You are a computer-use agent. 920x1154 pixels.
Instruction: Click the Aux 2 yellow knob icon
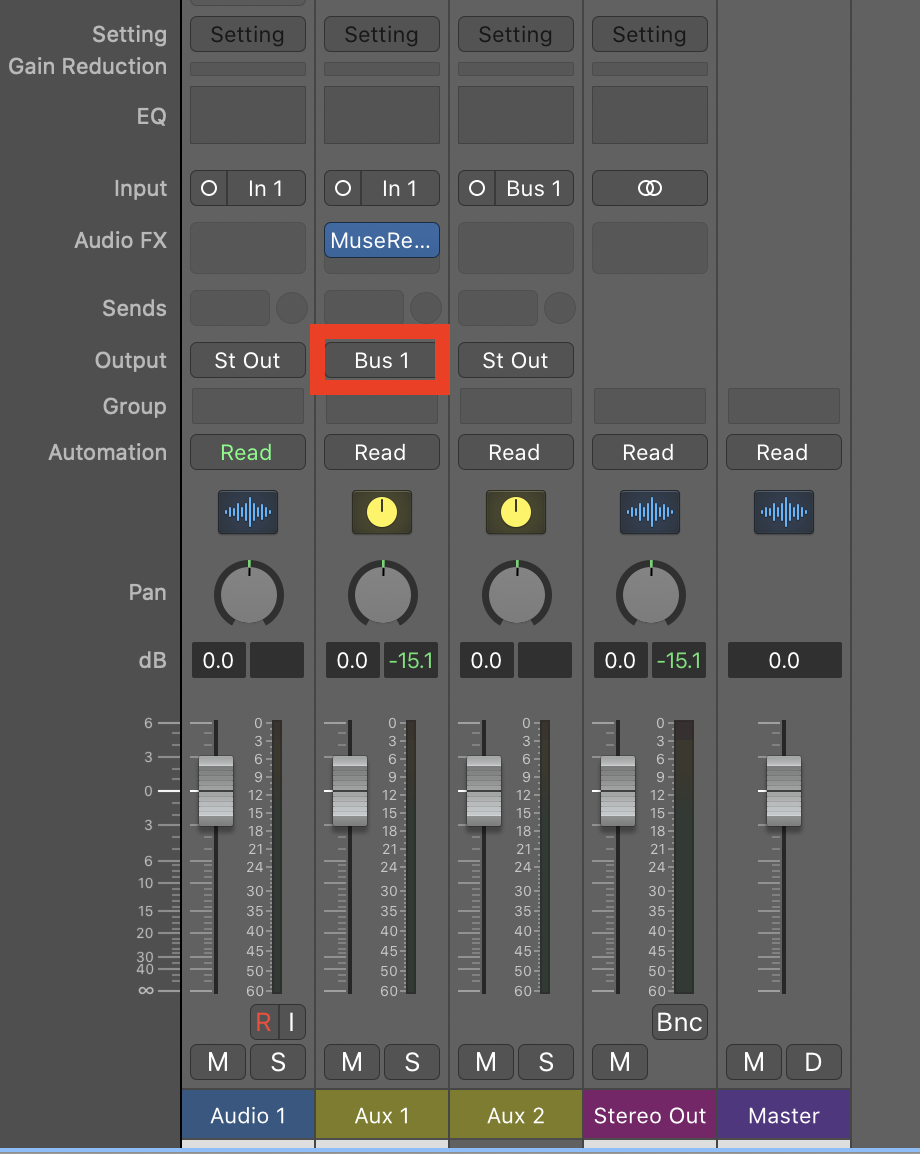516,512
